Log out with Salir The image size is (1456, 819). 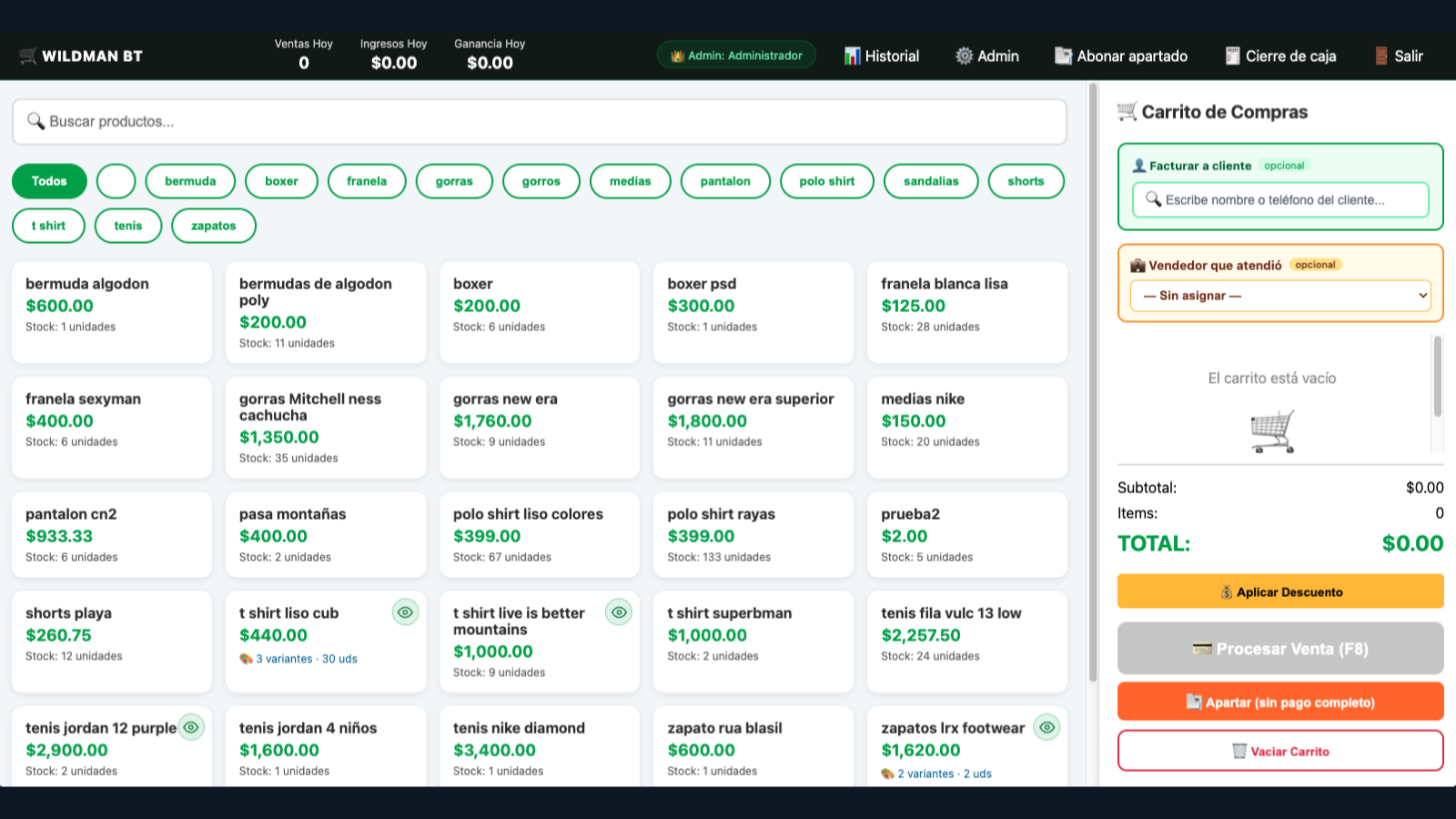(1399, 56)
